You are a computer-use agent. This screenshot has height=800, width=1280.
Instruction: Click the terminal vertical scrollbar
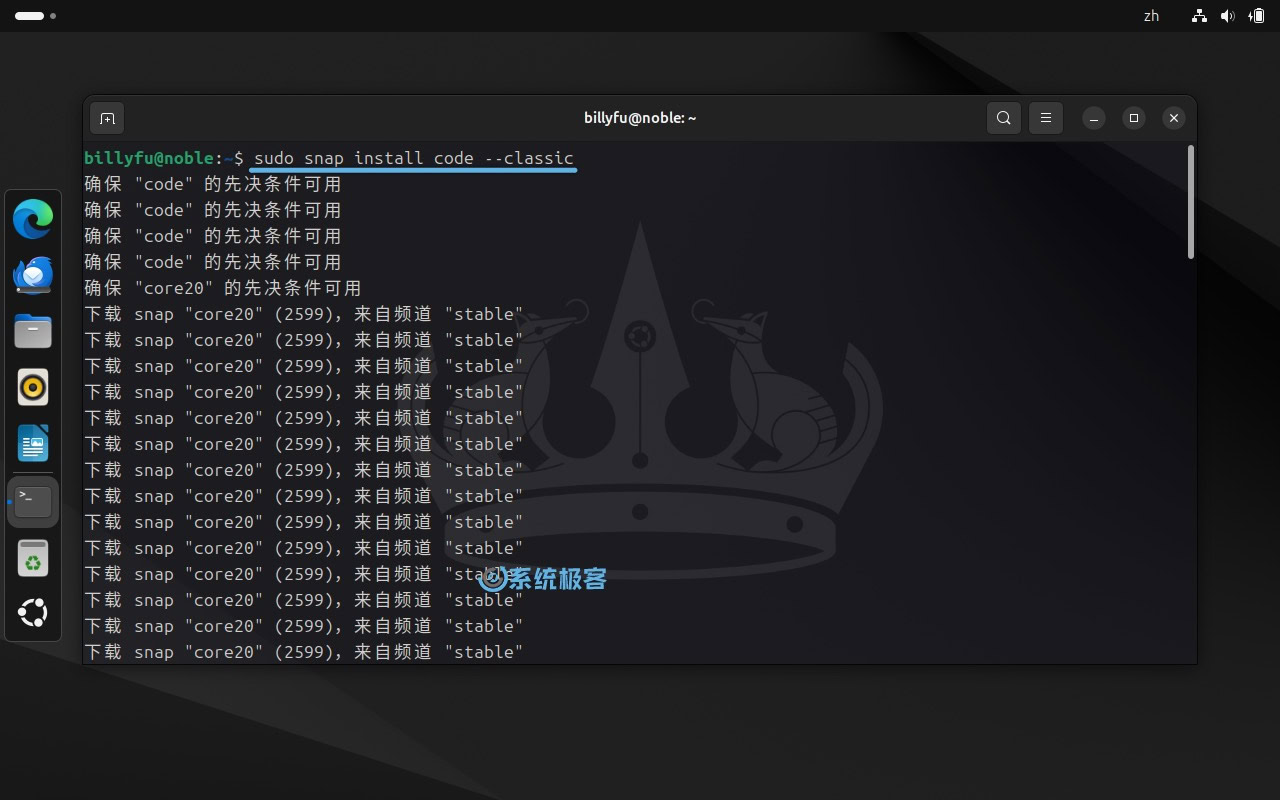pyautogui.click(x=1190, y=202)
